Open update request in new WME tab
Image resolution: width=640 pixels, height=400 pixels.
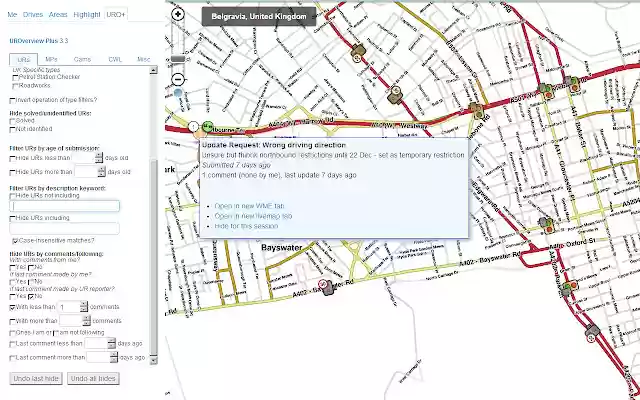249,206
